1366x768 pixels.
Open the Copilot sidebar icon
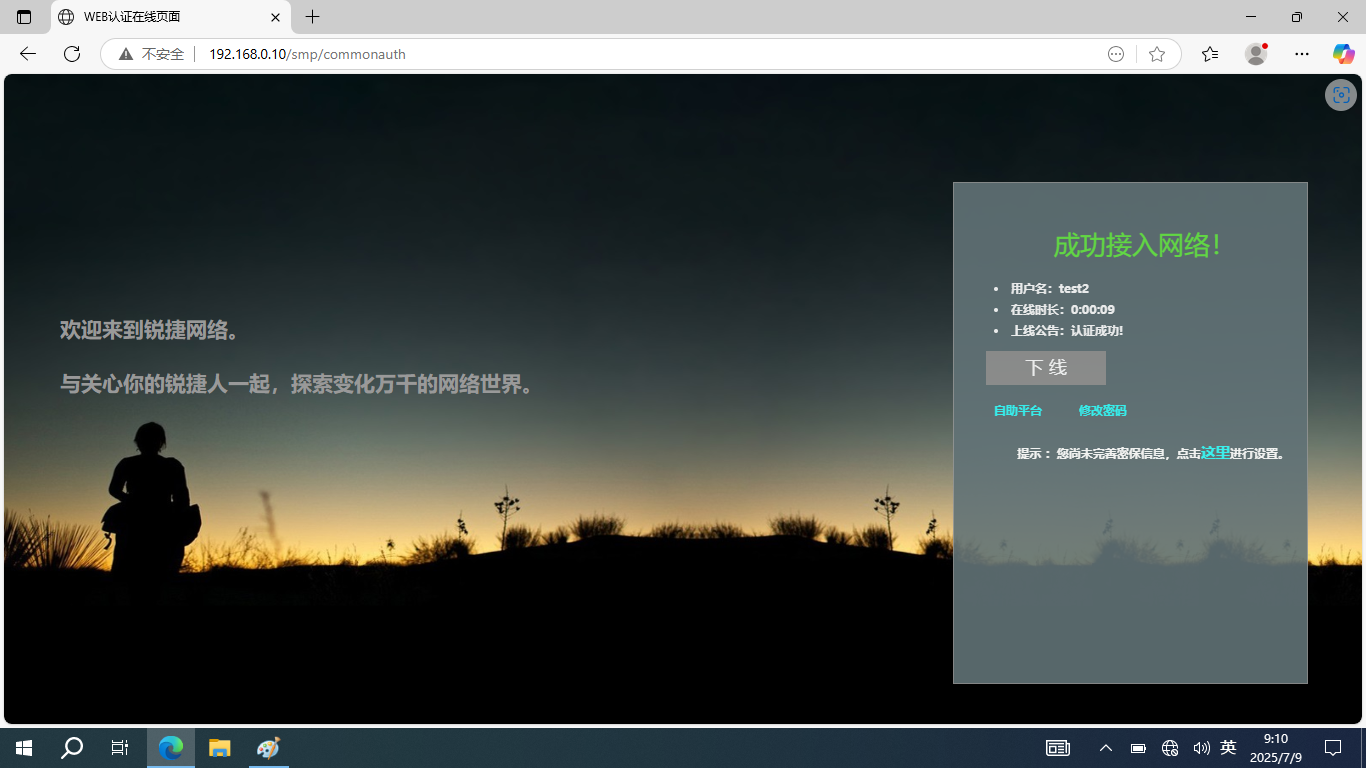point(1343,54)
